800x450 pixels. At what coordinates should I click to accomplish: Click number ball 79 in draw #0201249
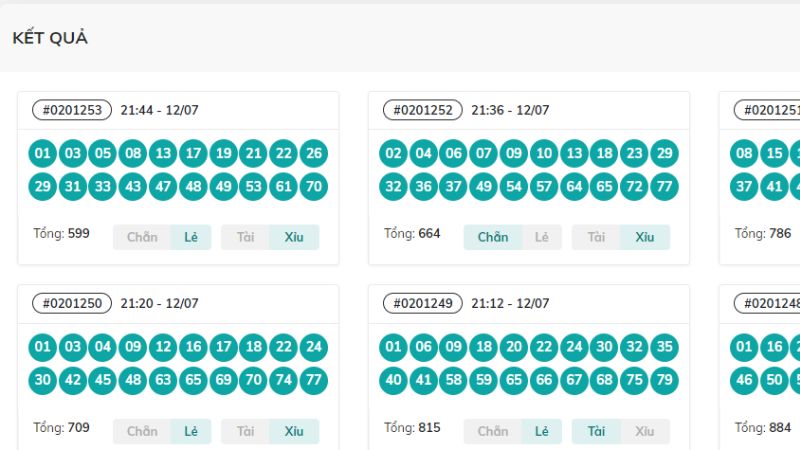click(664, 380)
